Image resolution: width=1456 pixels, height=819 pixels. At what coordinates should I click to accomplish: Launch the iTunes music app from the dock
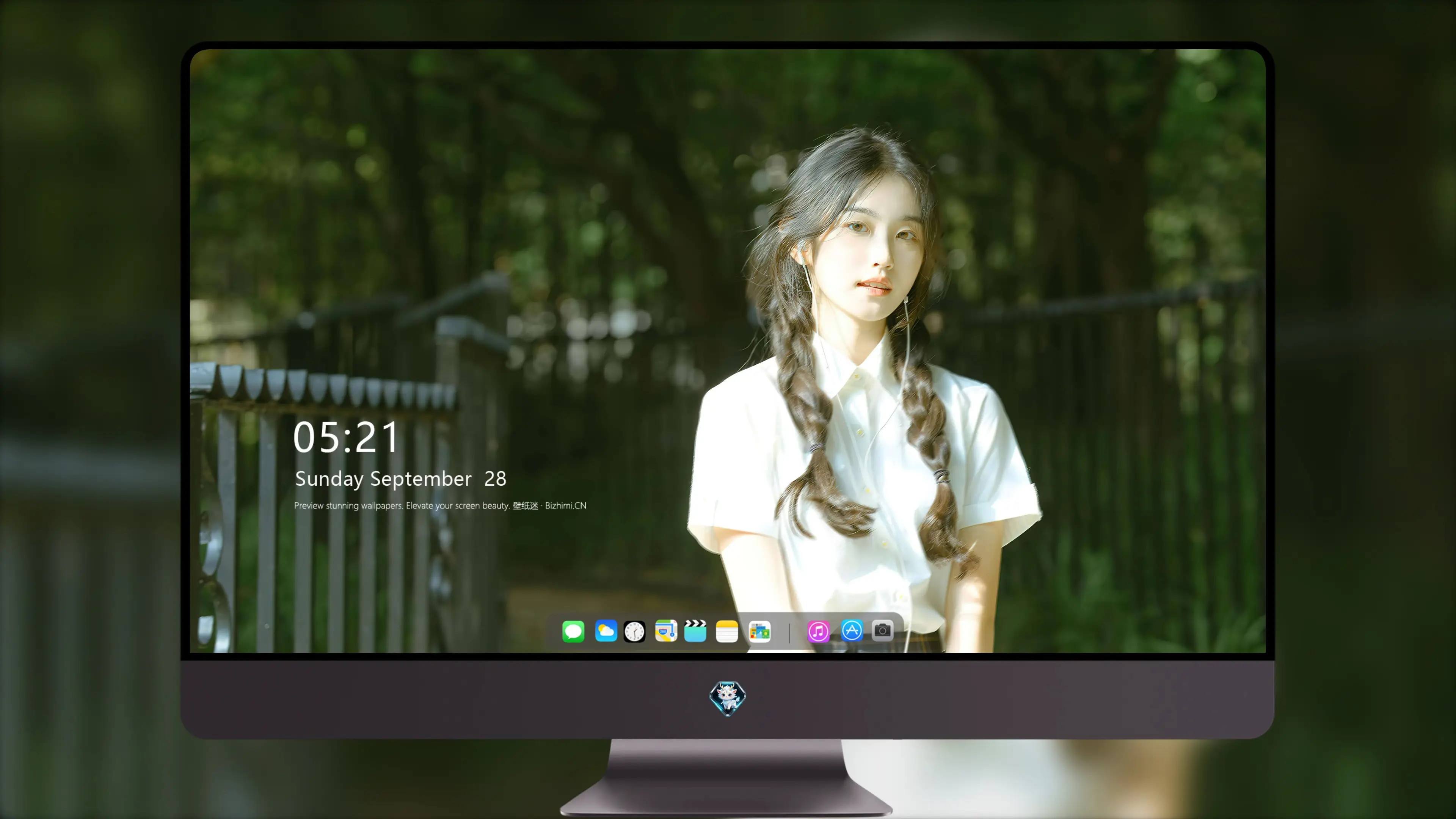[819, 631]
